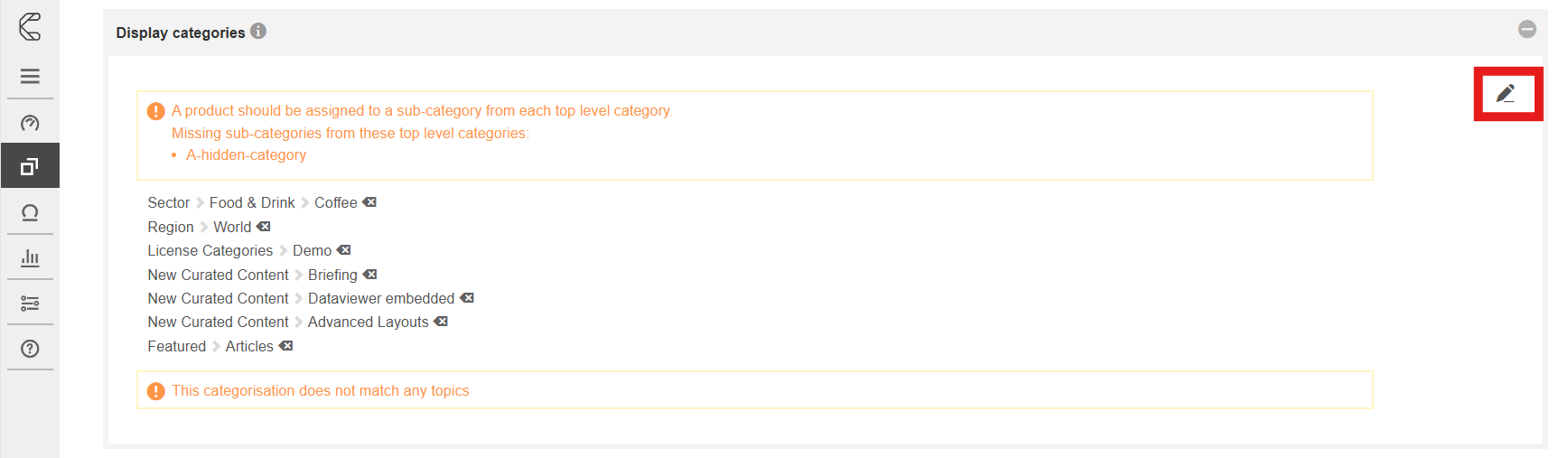The width and height of the screenshot is (1568, 458).
Task: Select the products copy icon in sidebar
Action: click(x=30, y=166)
